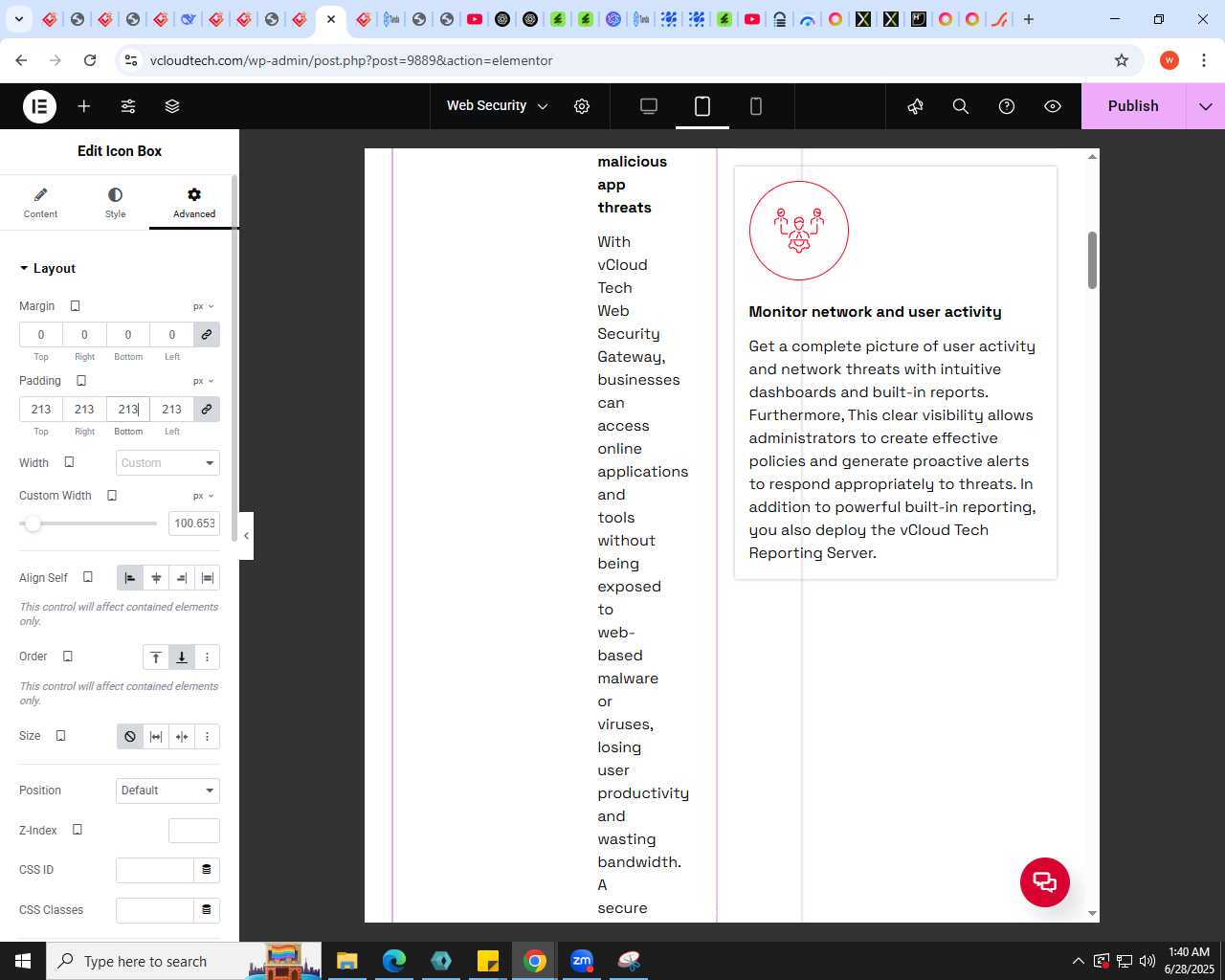The height and width of the screenshot is (980, 1225).
Task: Click the Z-Index input field
Action: pos(194,831)
